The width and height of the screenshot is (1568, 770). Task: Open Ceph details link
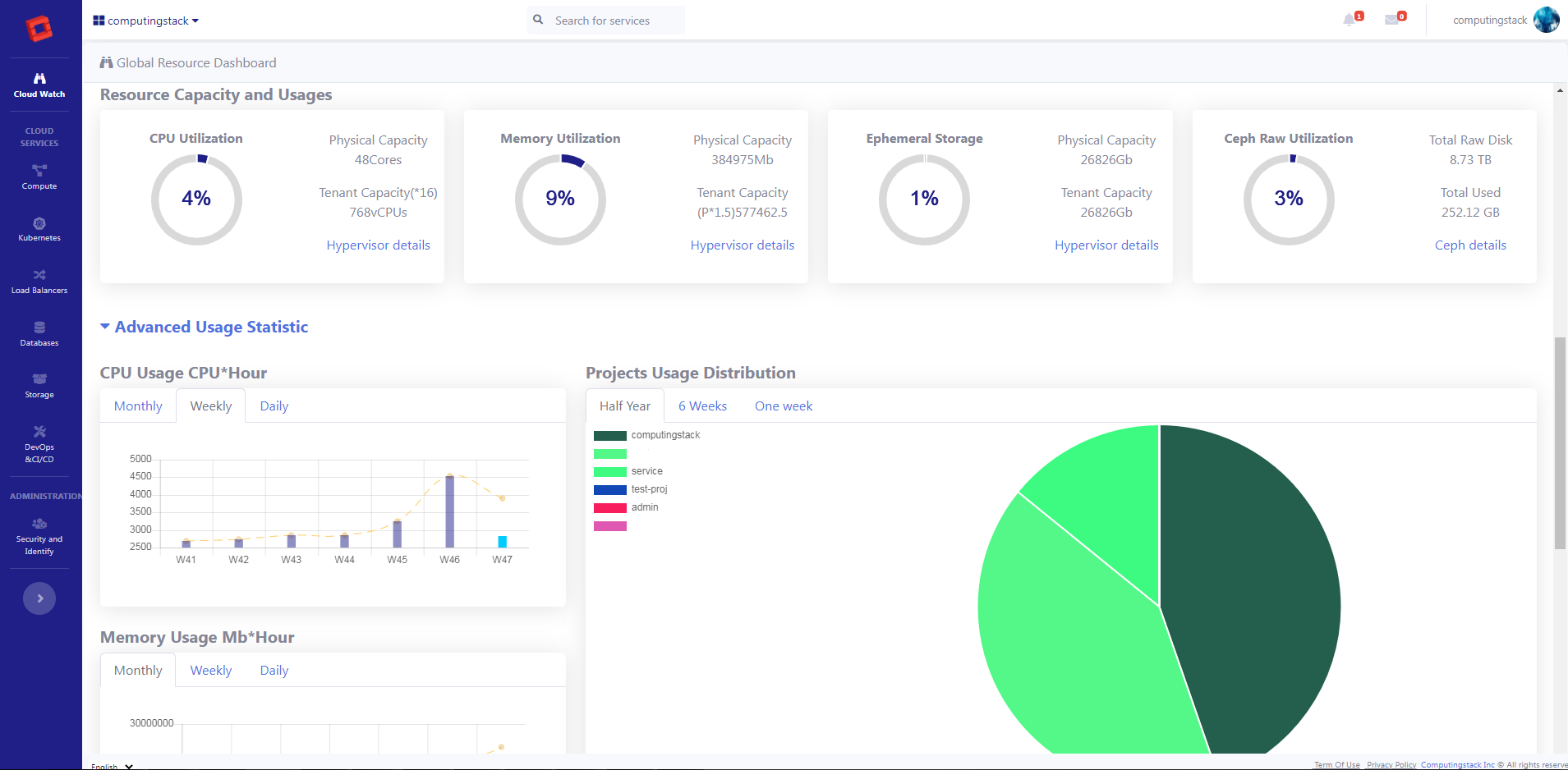[1470, 245]
